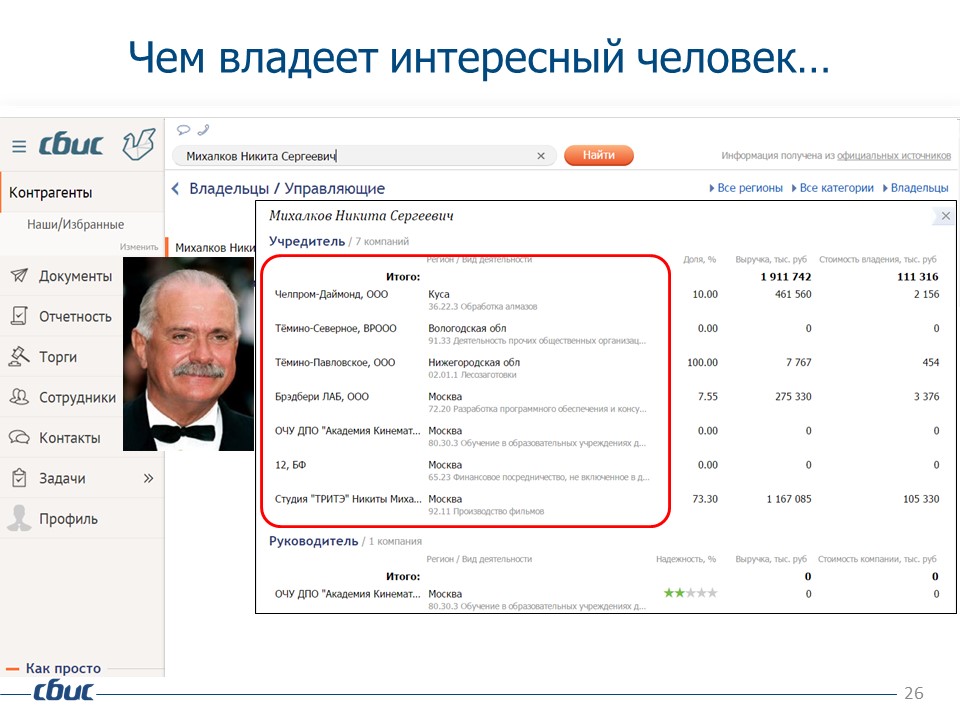Screen dimensions: 960x720
Task: Open Студия ТРИТЭ Никиты Миха... row
Action: pyautogui.click(x=348, y=500)
